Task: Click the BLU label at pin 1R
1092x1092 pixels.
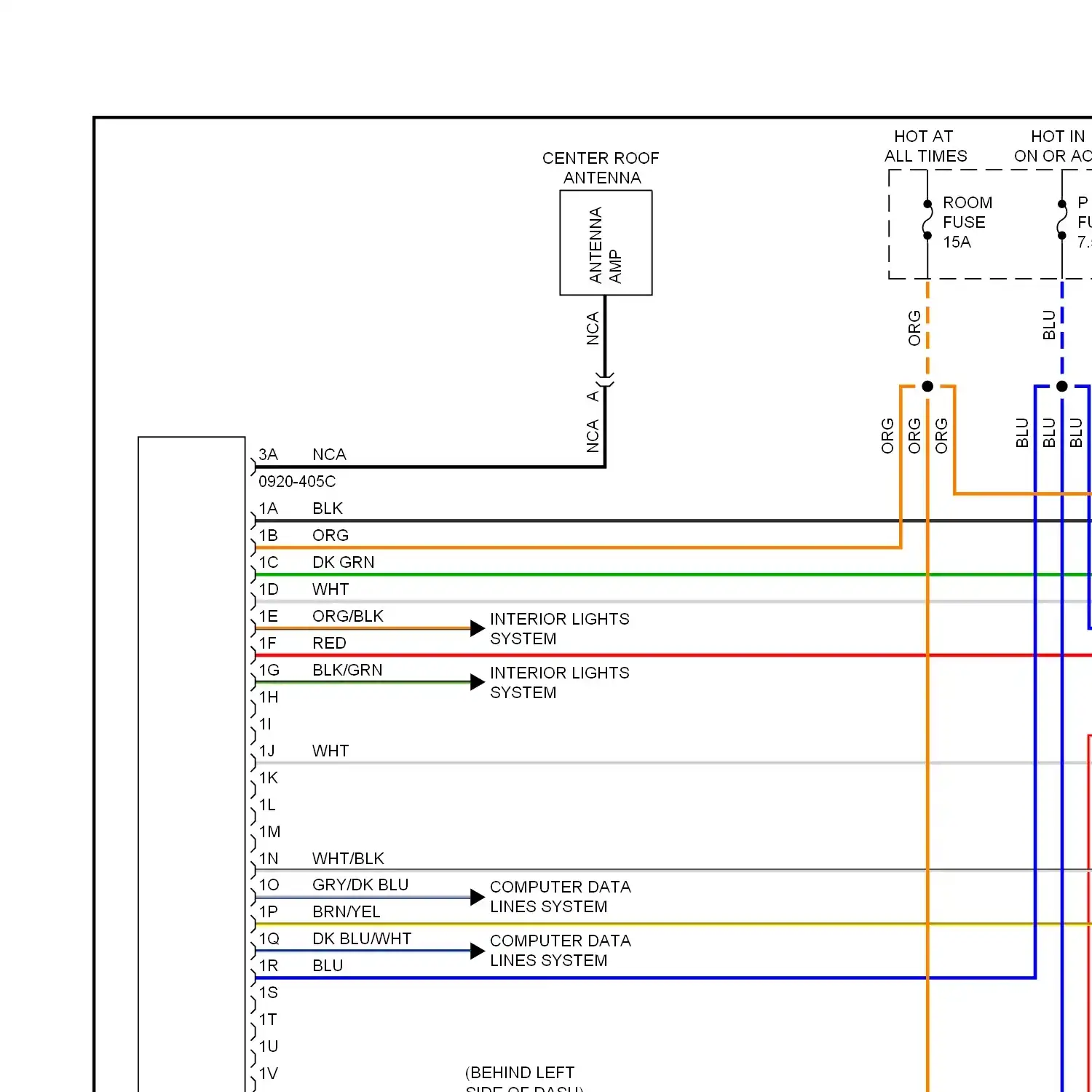Action: tap(328, 966)
